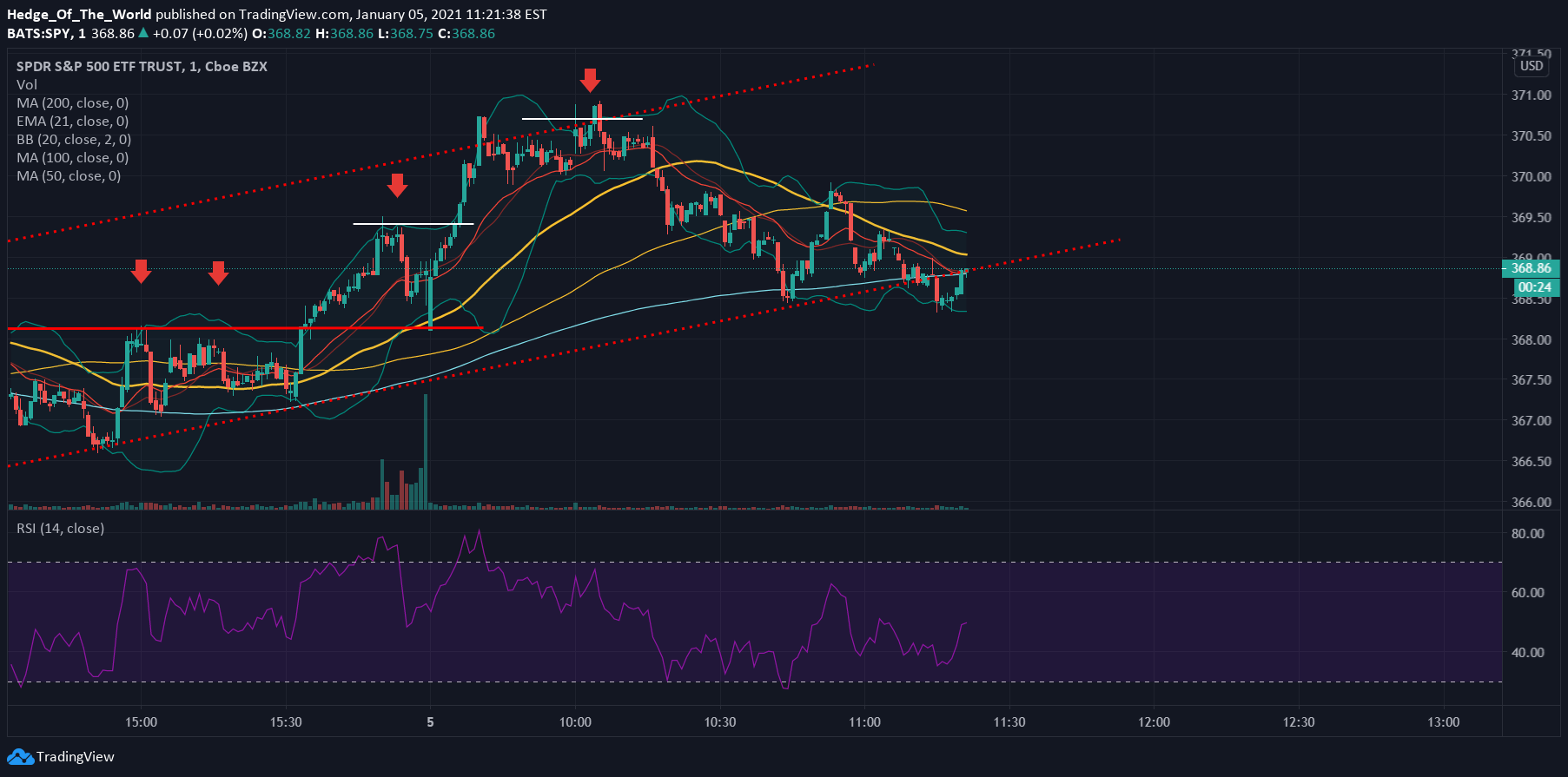1568x777 pixels.
Task: Click the 12:30 time axis label
Action: (1299, 722)
